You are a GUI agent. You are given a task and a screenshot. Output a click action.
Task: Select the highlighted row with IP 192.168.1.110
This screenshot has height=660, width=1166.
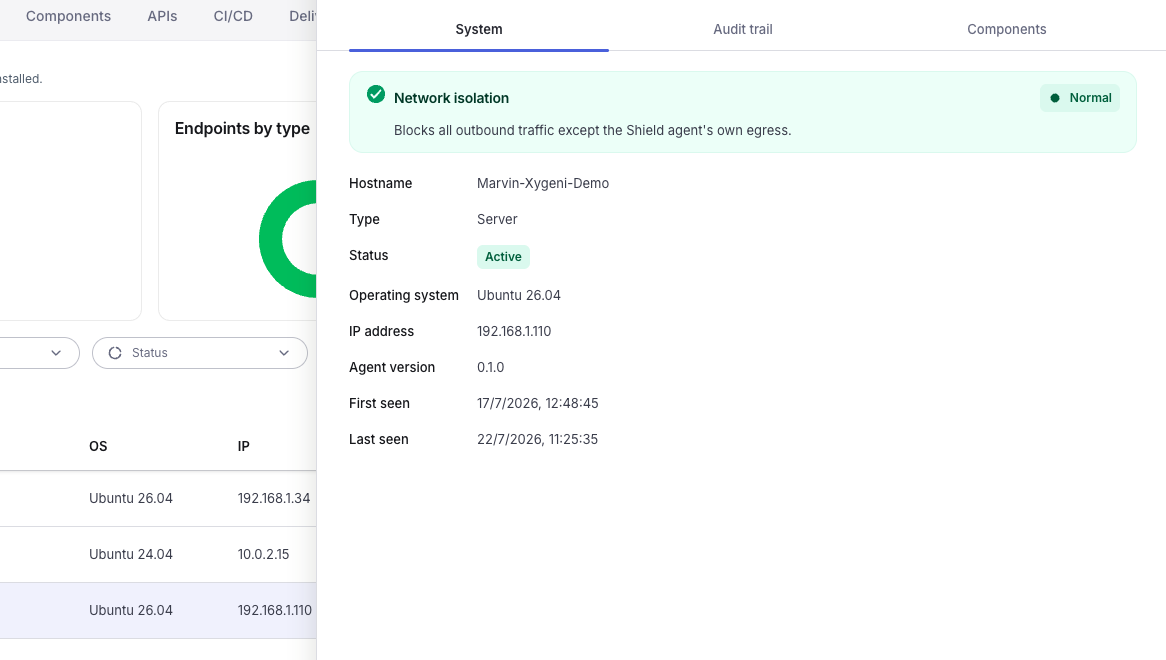[158, 610]
